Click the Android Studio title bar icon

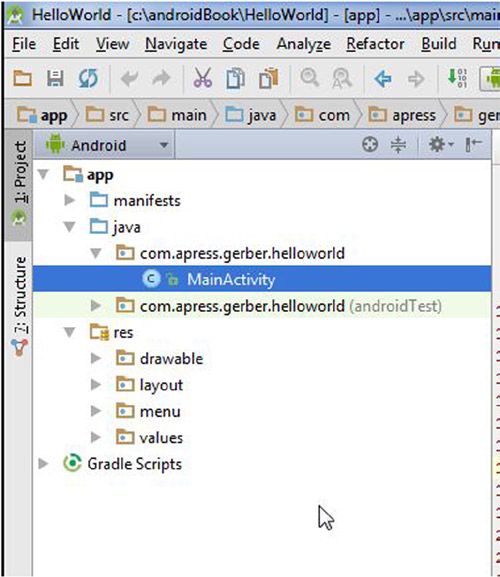pyautogui.click(x=15, y=15)
